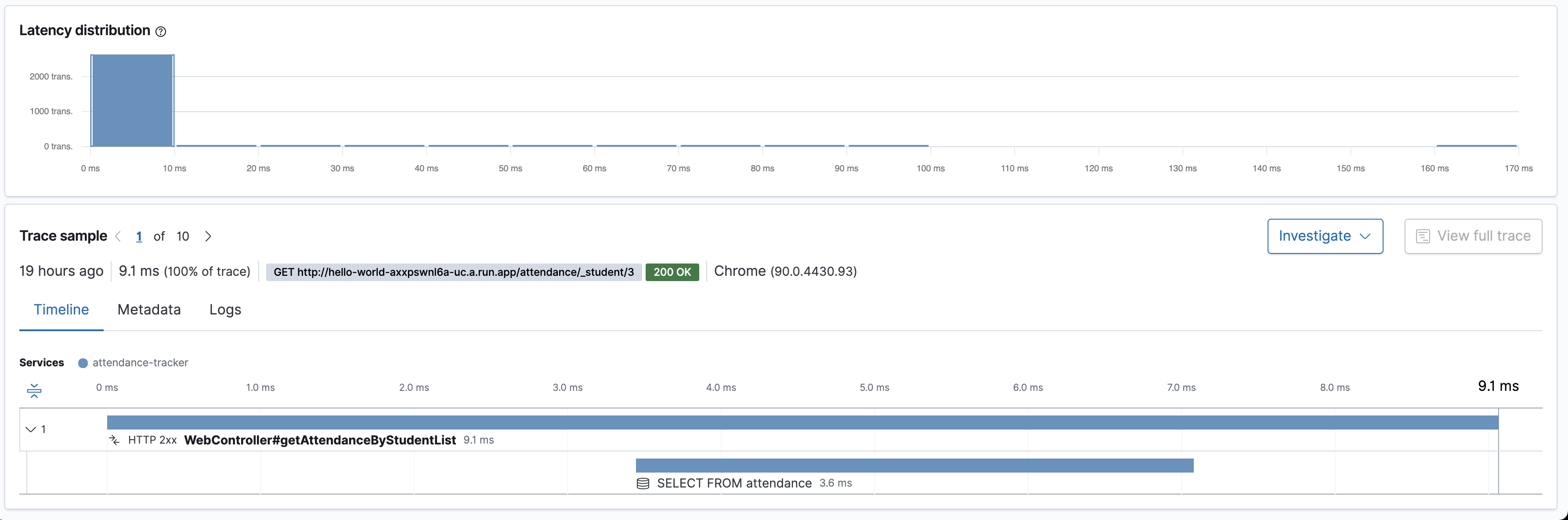1568x520 pixels.
Task: Collapse span group 1 with its chevron
Action: (x=31, y=429)
